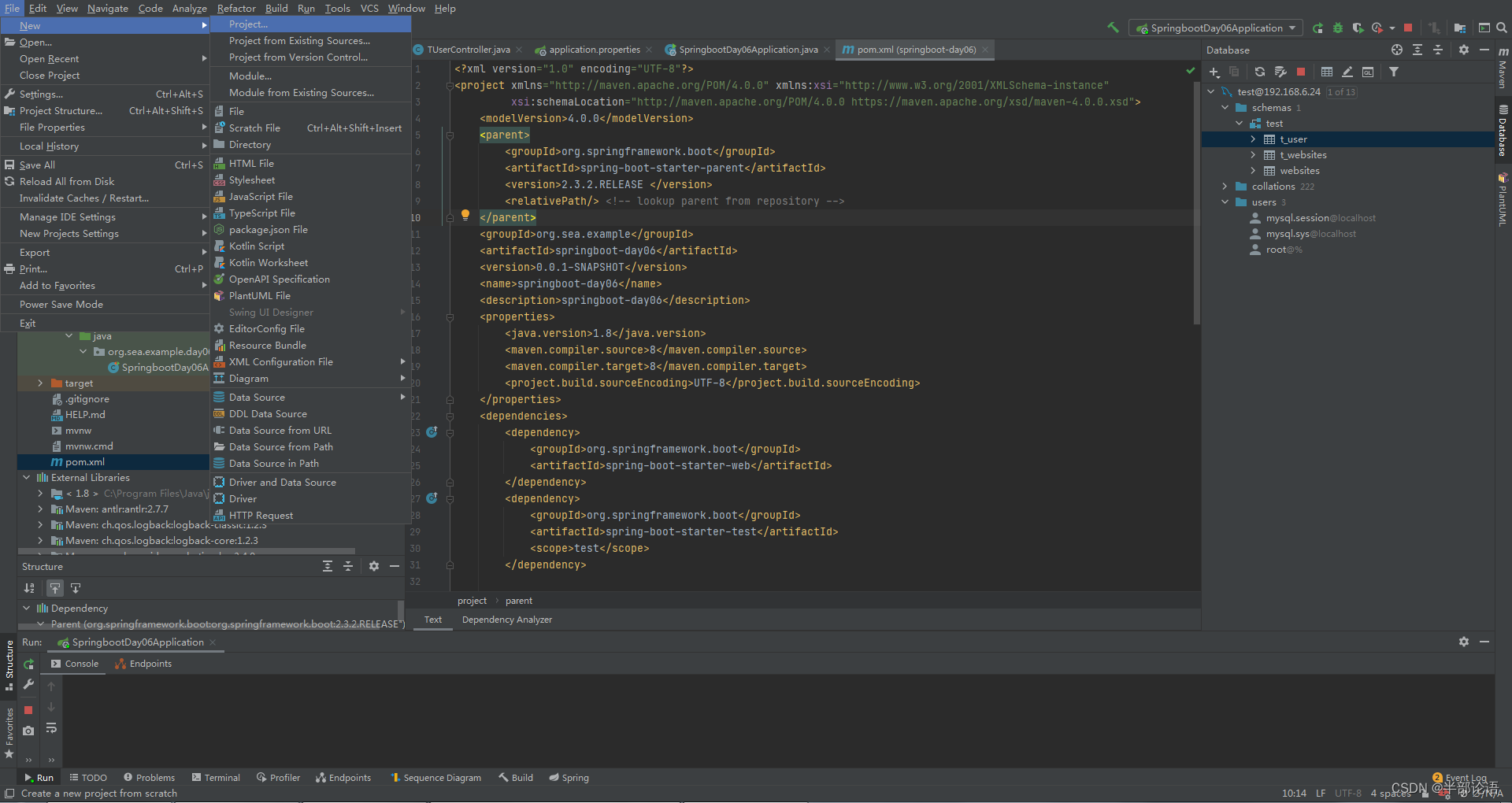Click the green Debug bug icon
Viewport: 1512px width, 803px height.
click(1338, 28)
